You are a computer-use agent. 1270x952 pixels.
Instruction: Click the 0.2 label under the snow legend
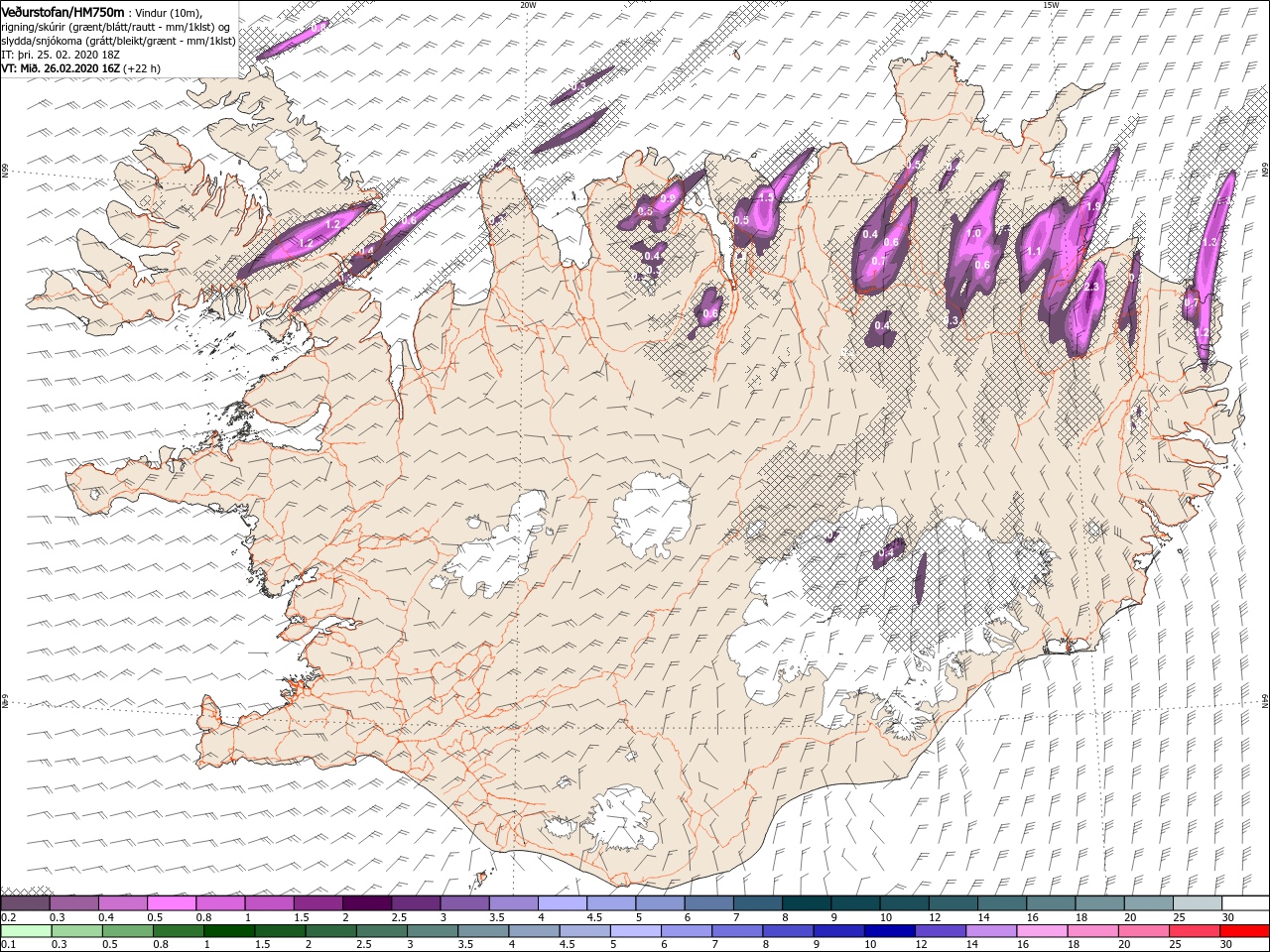click(x=8, y=917)
